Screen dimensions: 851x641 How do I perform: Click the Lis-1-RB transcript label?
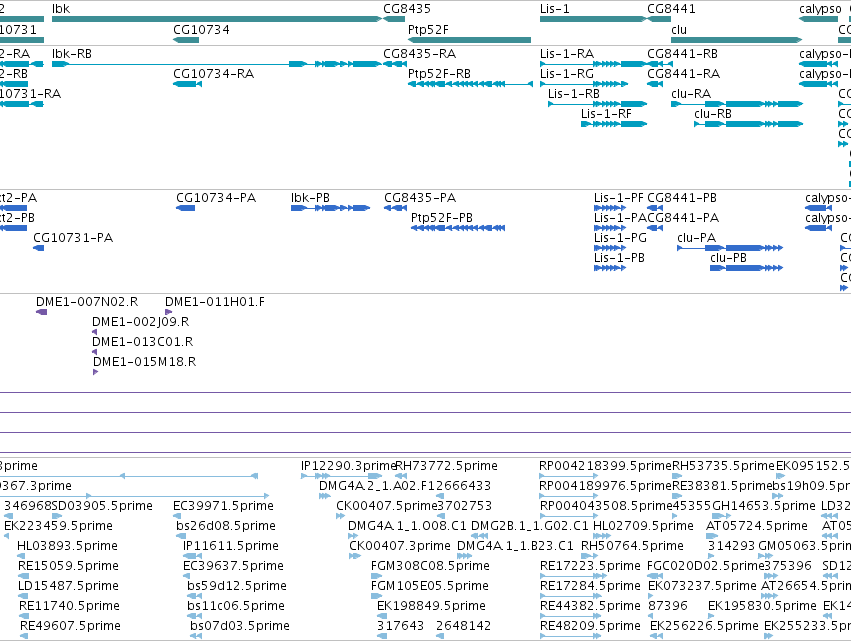[x=574, y=94]
